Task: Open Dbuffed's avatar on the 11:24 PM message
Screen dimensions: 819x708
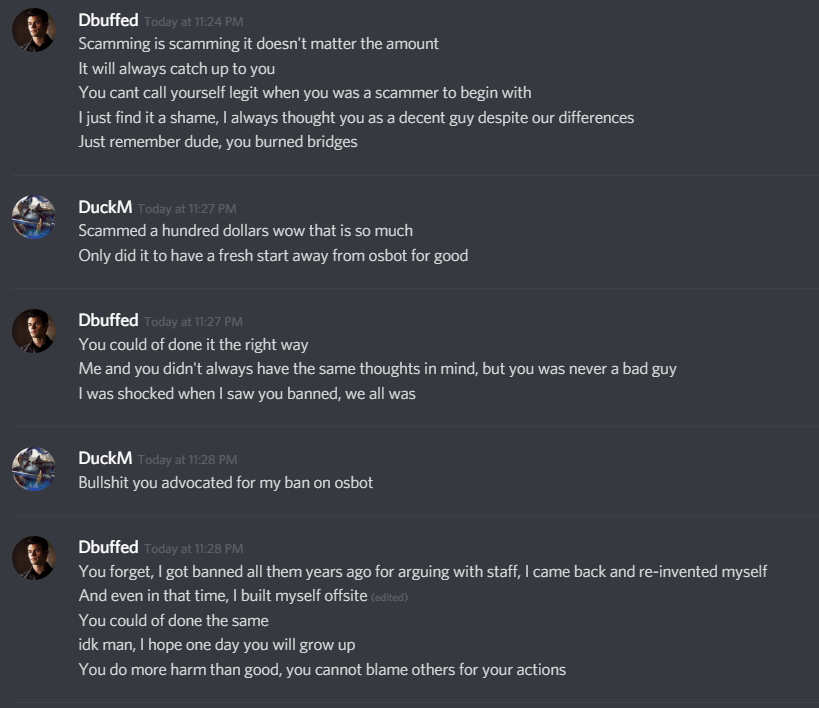Action: point(34,30)
